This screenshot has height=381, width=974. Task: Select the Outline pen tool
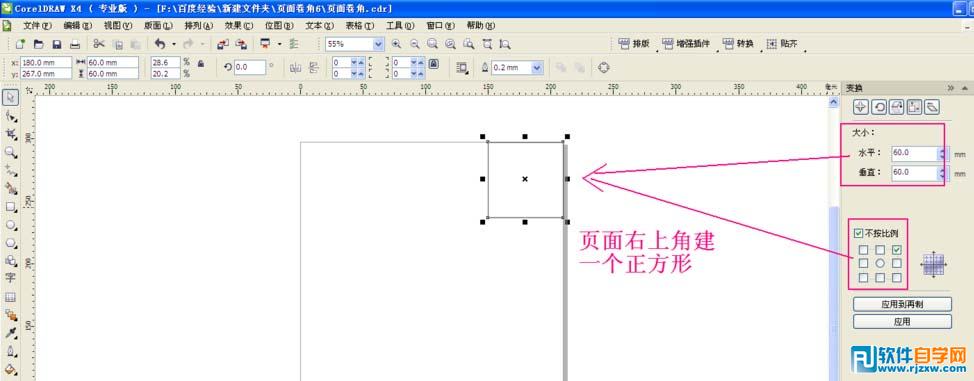tap(11, 352)
